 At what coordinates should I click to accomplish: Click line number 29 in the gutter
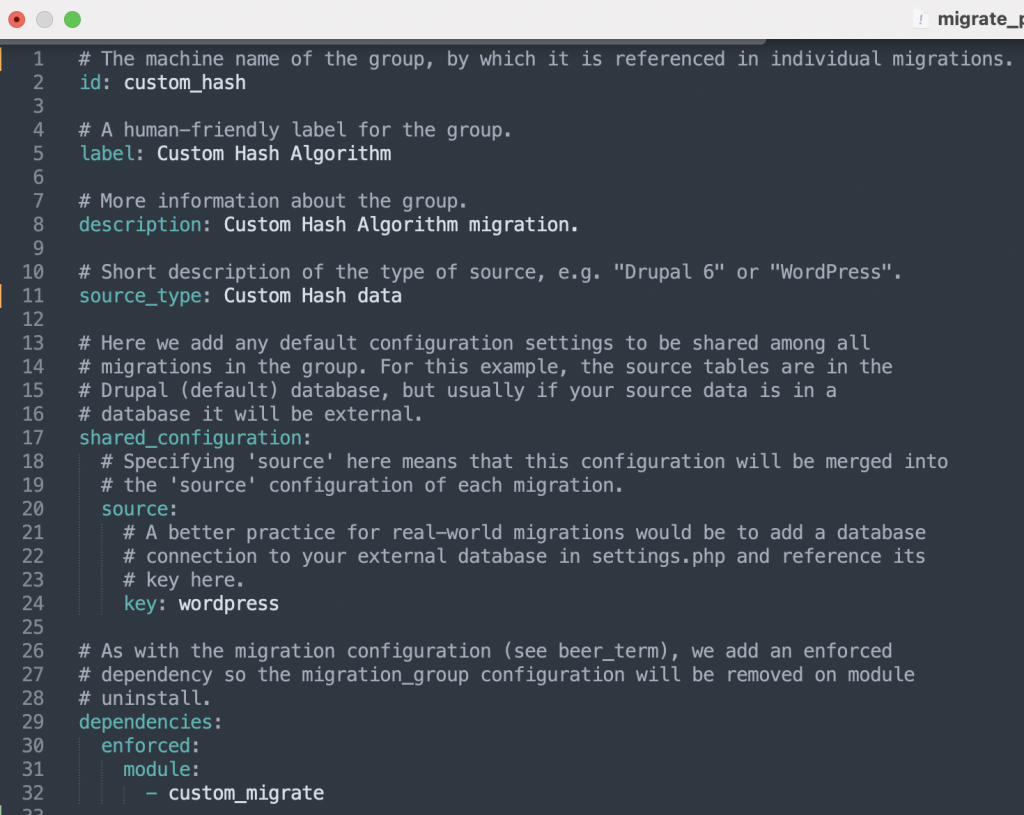pos(32,721)
